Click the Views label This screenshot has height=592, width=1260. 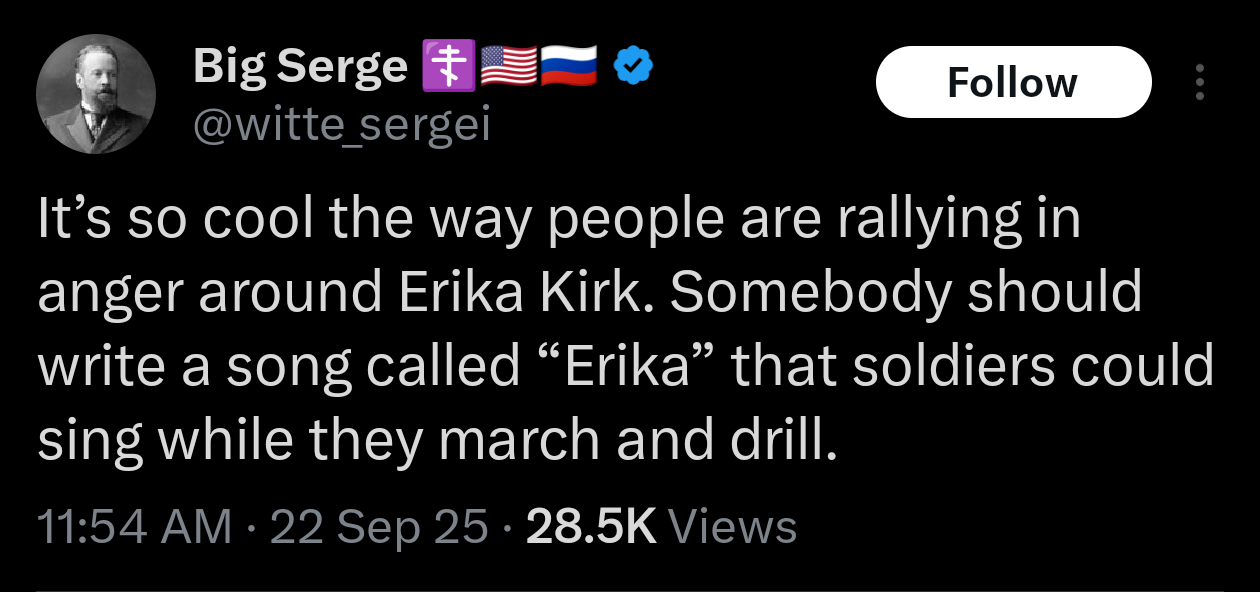(x=731, y=527)
